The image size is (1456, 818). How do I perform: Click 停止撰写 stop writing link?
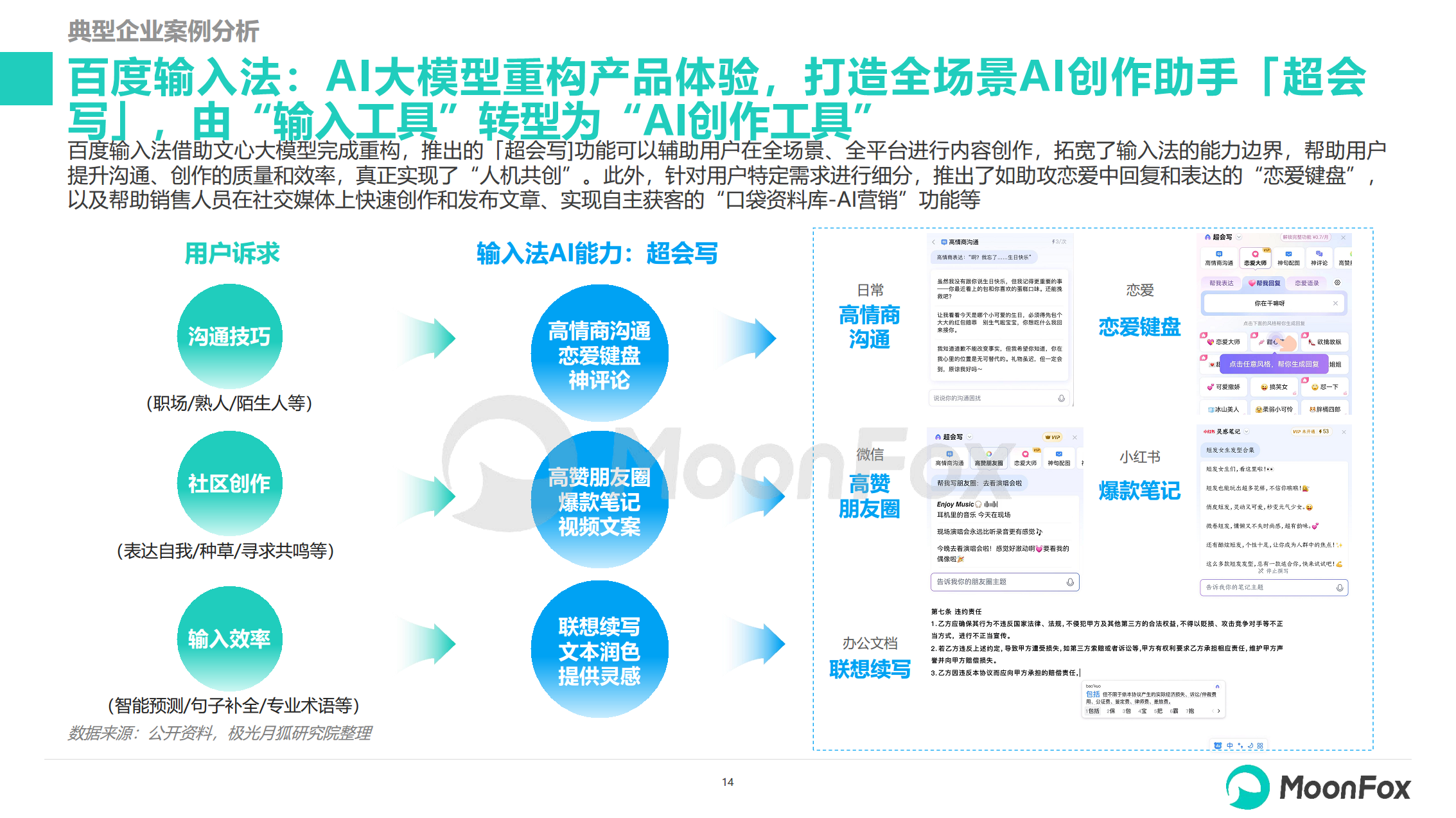pos(1273,571)
